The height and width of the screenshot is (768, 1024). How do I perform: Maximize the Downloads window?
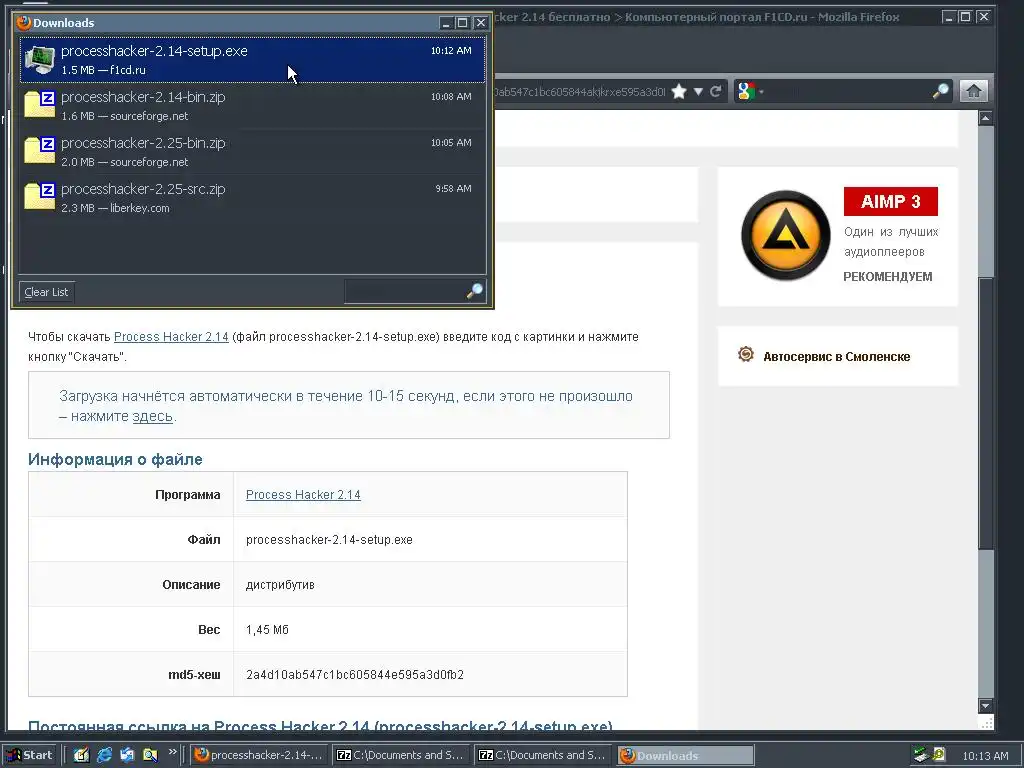(463, 23)
